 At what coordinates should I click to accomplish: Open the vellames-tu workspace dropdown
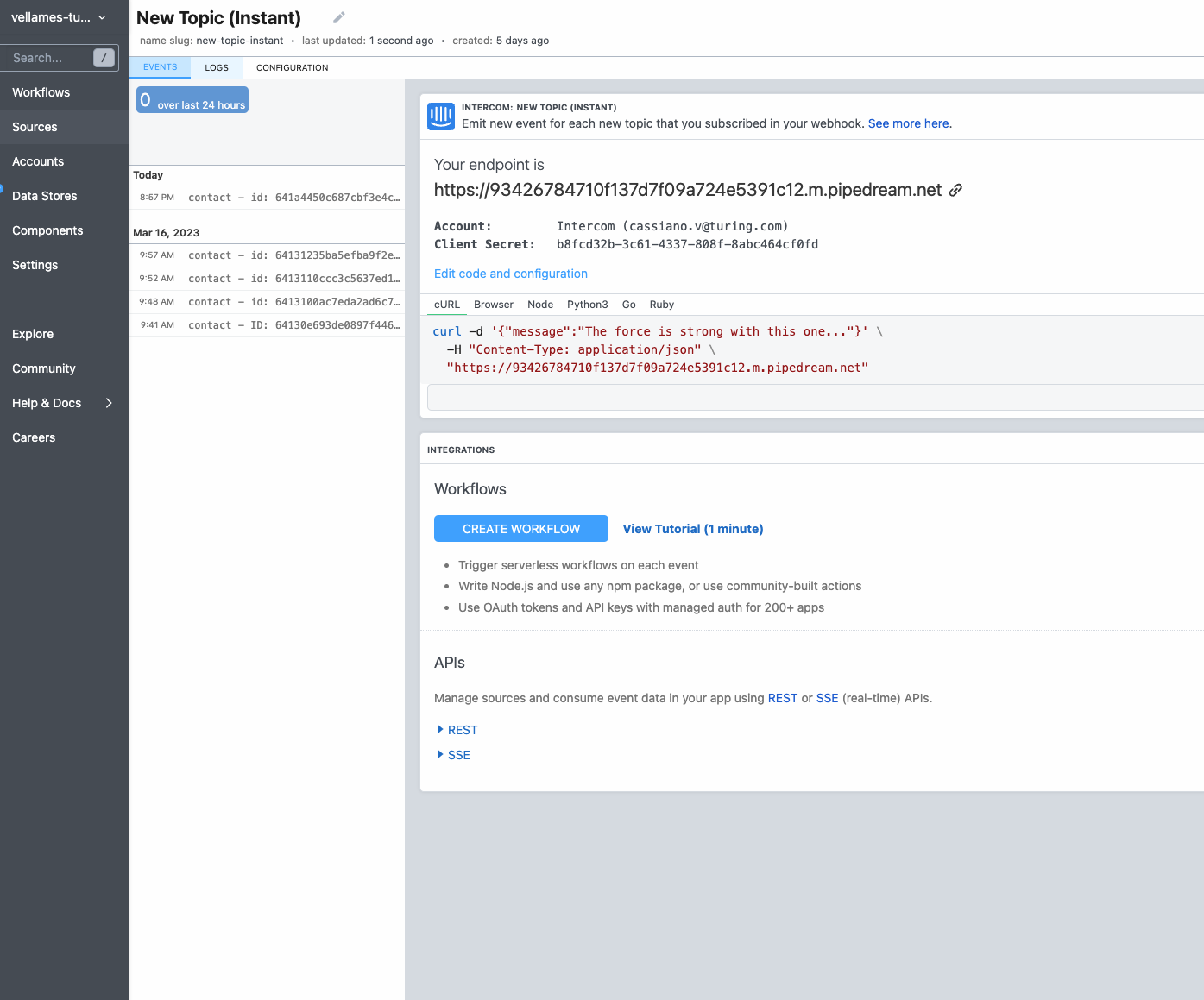(x=59, y=16)
